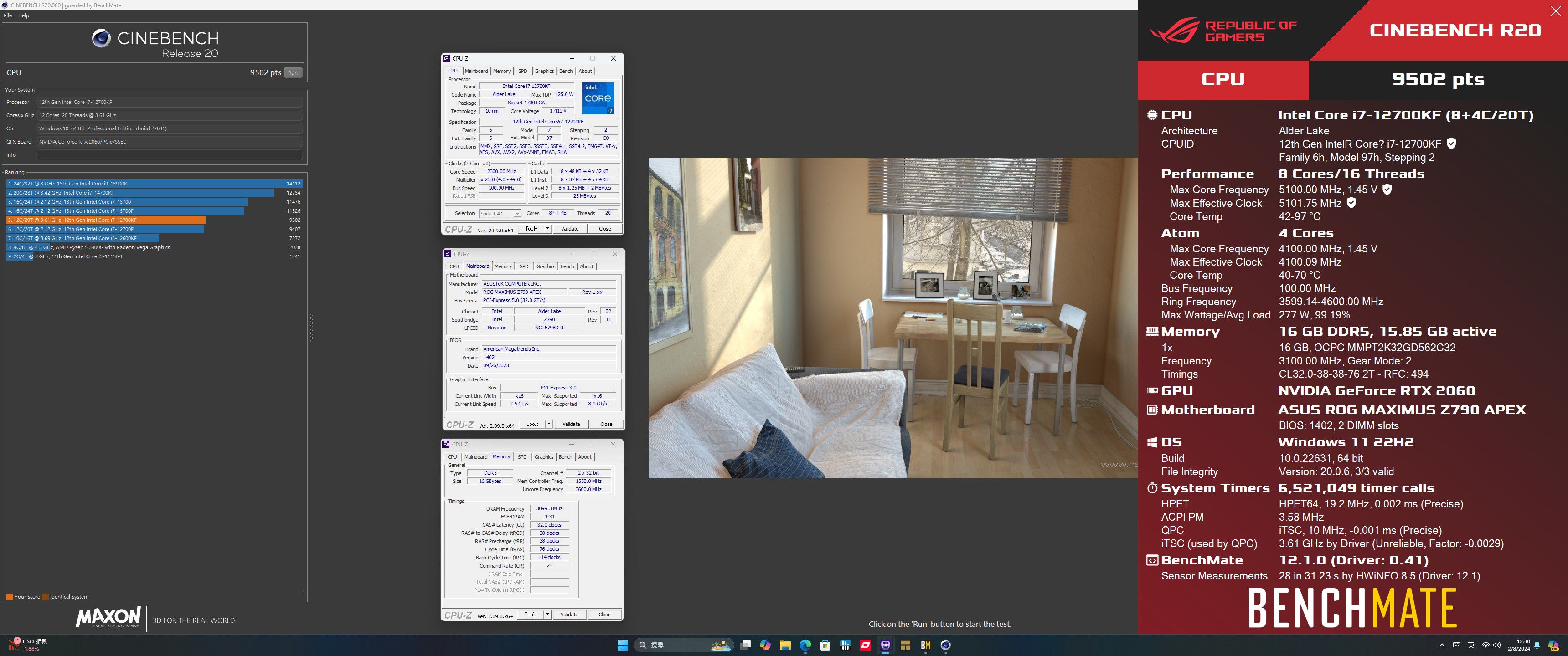Click the Cinebench sphere logo icon

click(x=101, y=38)
